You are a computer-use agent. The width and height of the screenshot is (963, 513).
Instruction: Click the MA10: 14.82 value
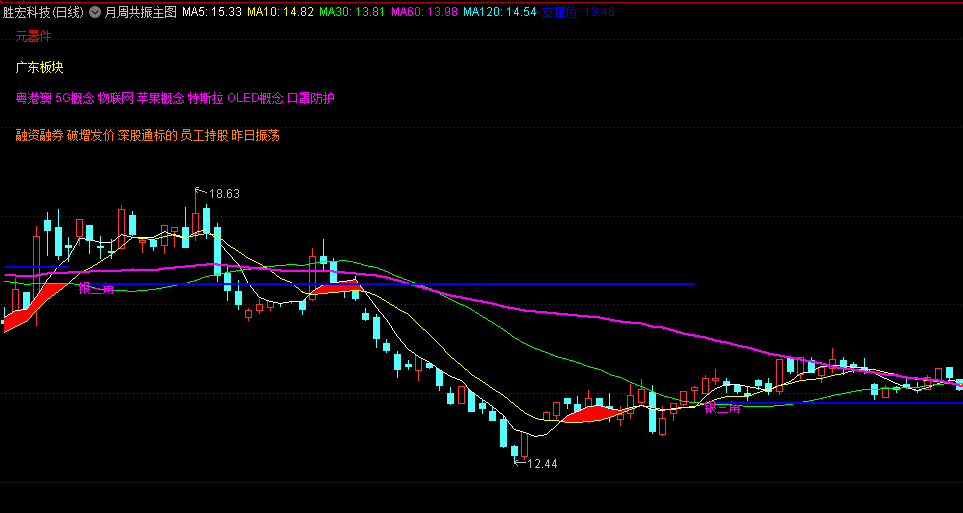pos(281,12)
